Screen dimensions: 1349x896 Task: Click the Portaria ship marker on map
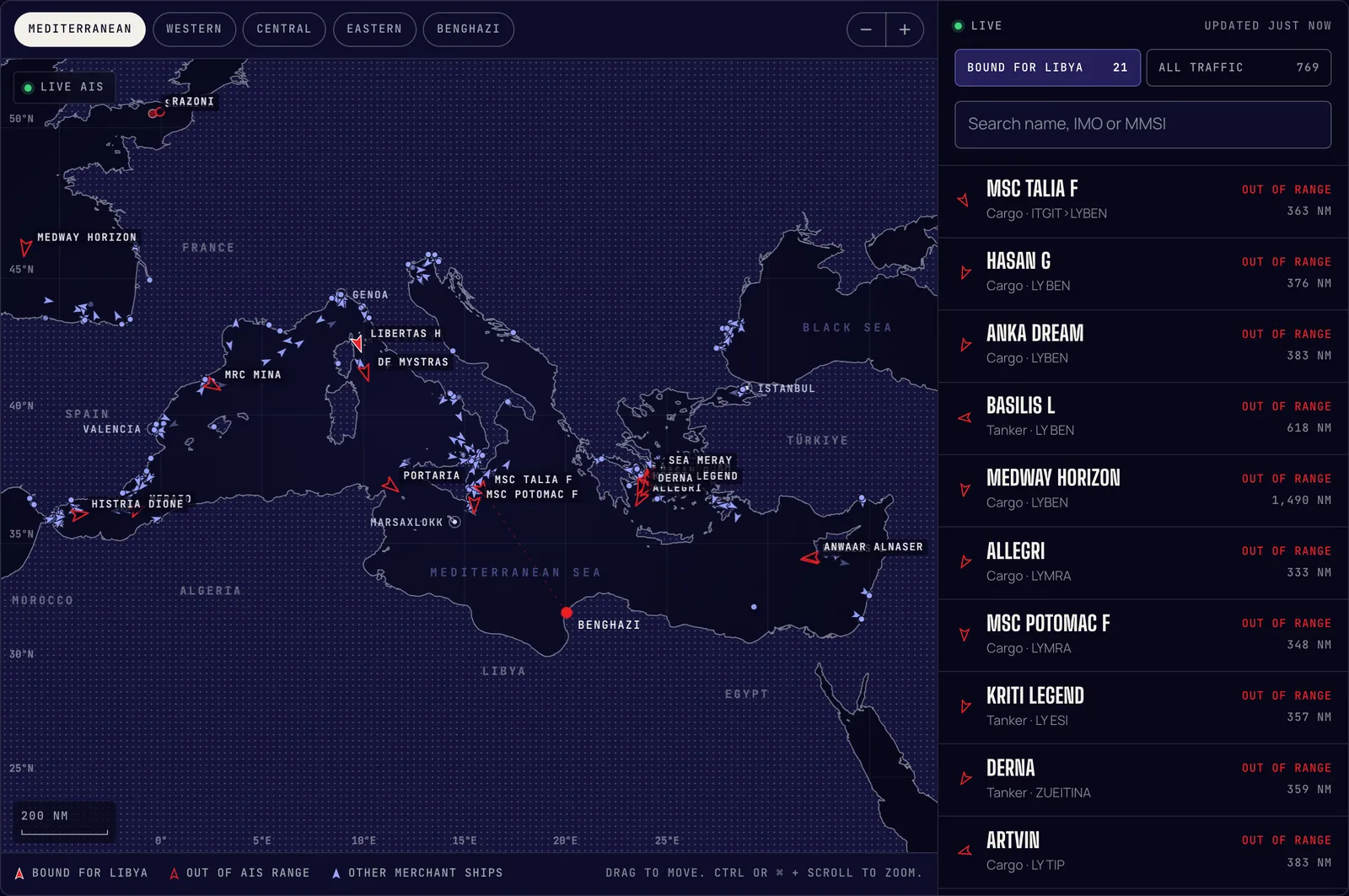coord(390,485)
